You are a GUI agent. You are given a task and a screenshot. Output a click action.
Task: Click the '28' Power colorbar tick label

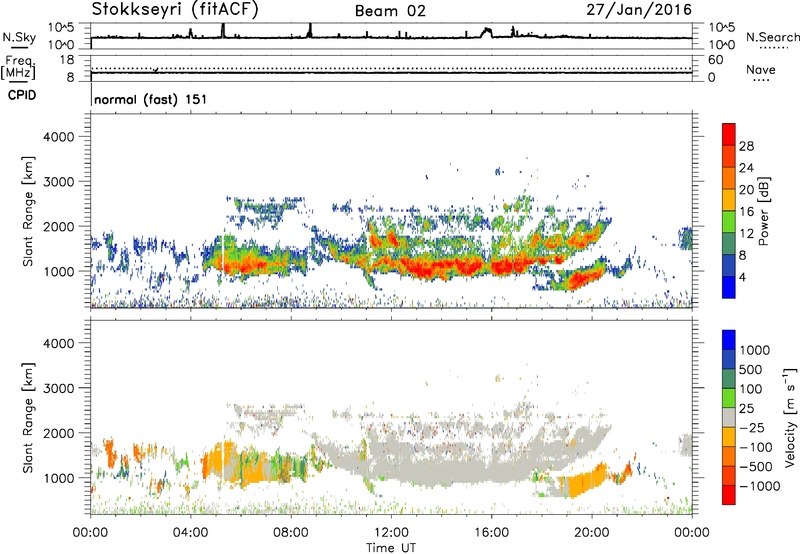pyautogui.click(x=746, y=146)
